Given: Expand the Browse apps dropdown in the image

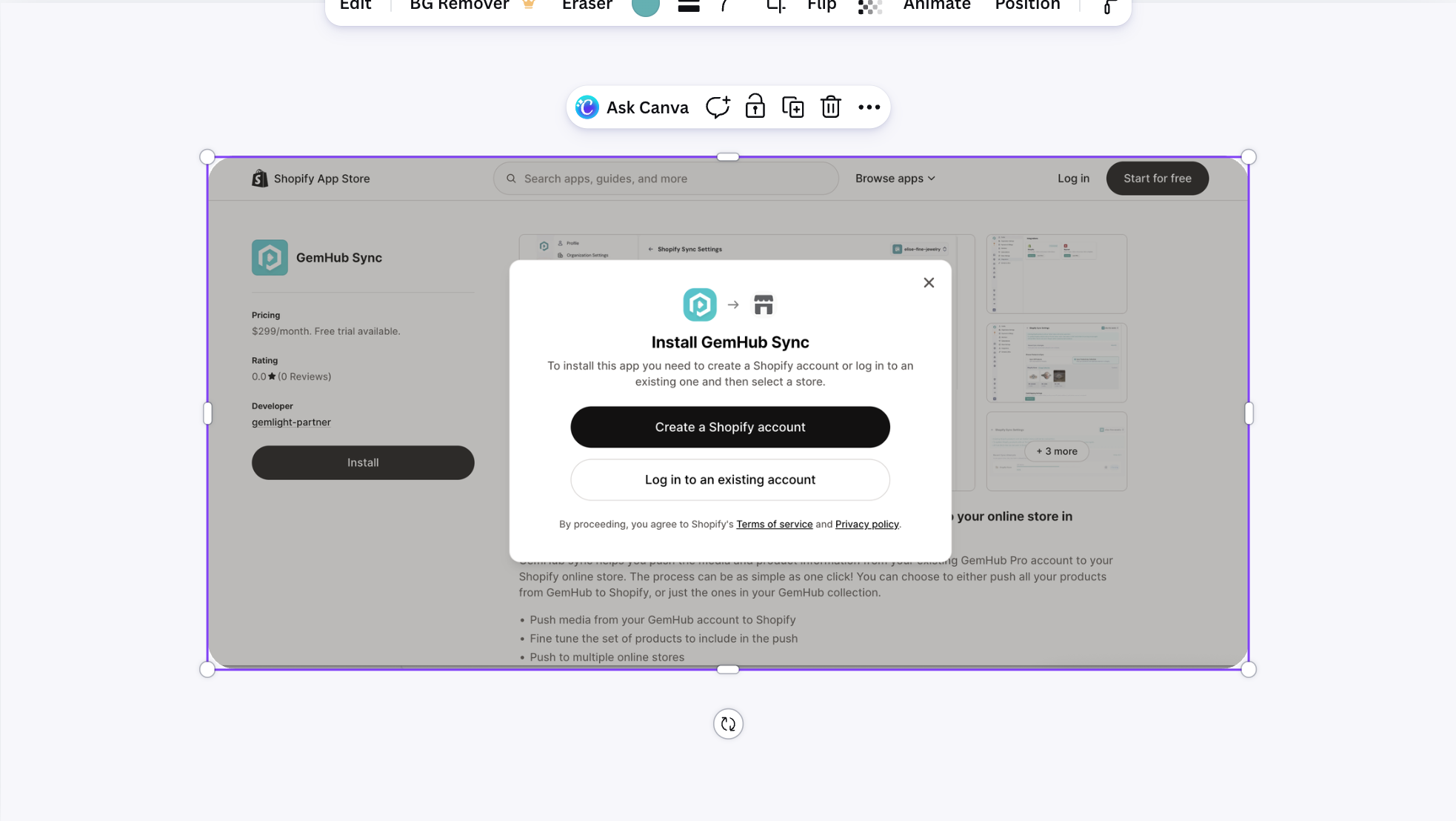Looking at the screenshot, I should tap(895, 179).
